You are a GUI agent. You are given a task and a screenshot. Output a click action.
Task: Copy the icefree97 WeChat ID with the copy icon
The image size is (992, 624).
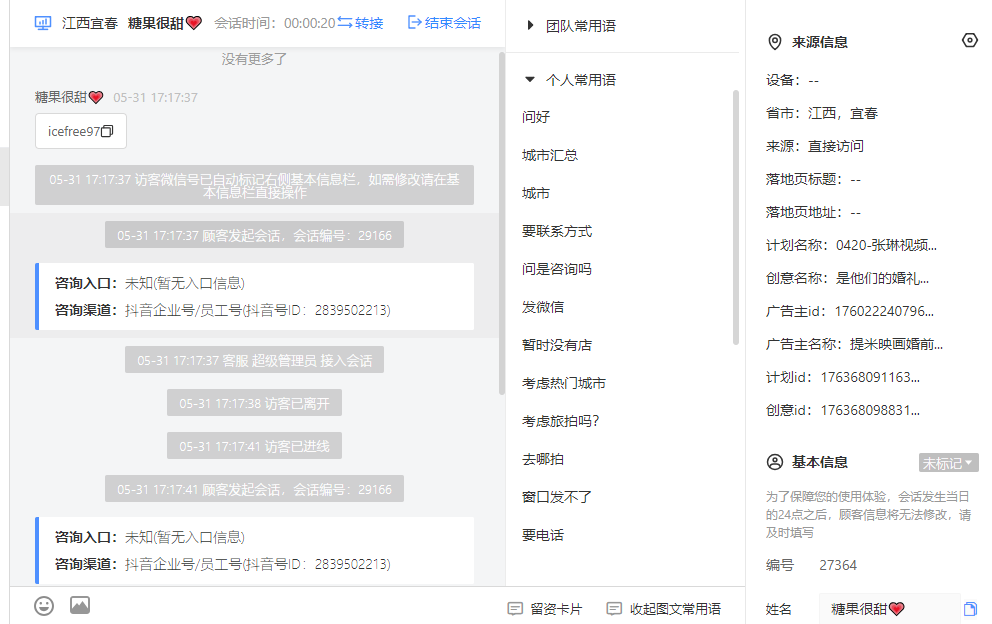point(108,131)
